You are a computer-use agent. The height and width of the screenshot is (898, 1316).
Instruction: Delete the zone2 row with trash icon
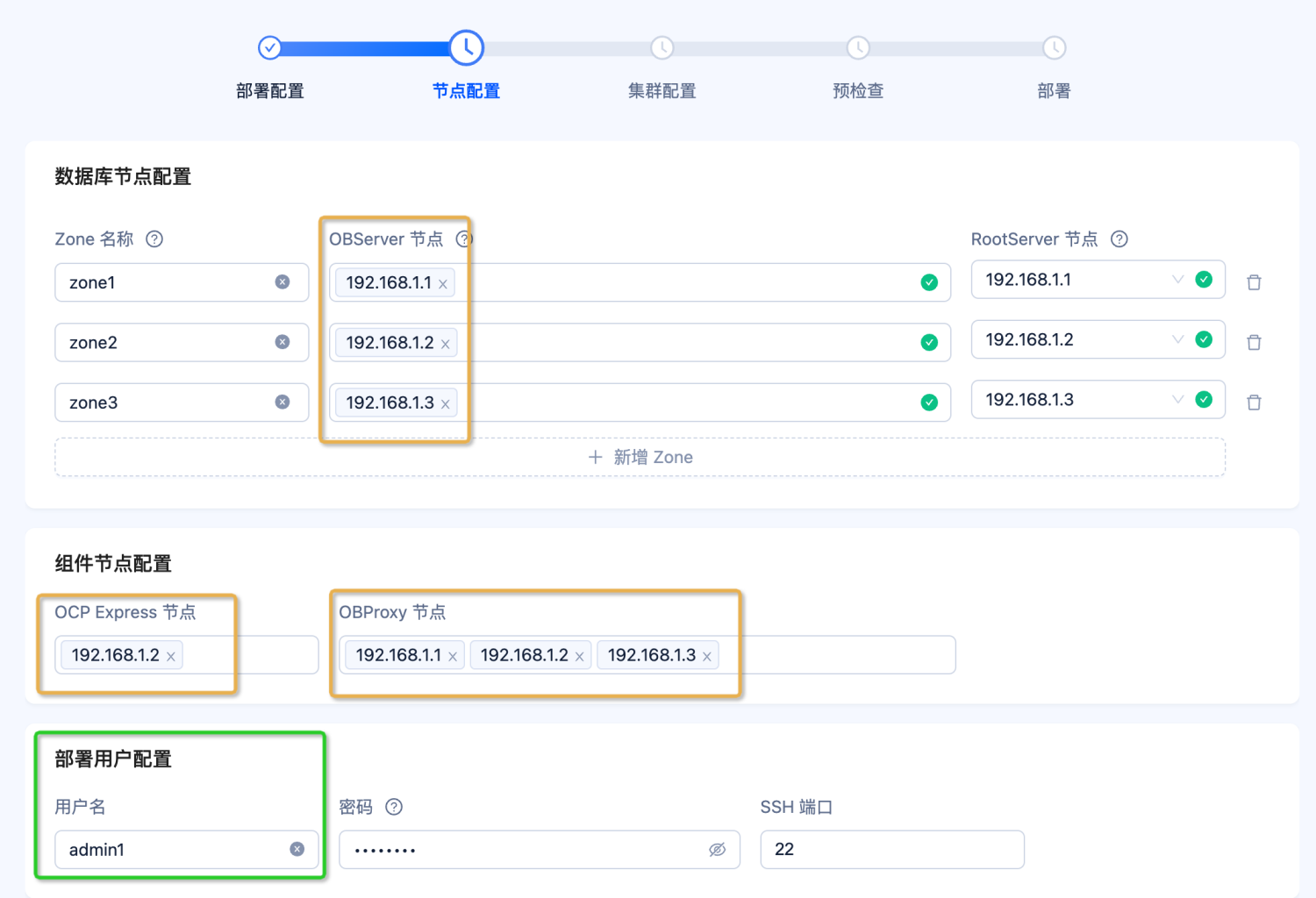[1254, 342]
